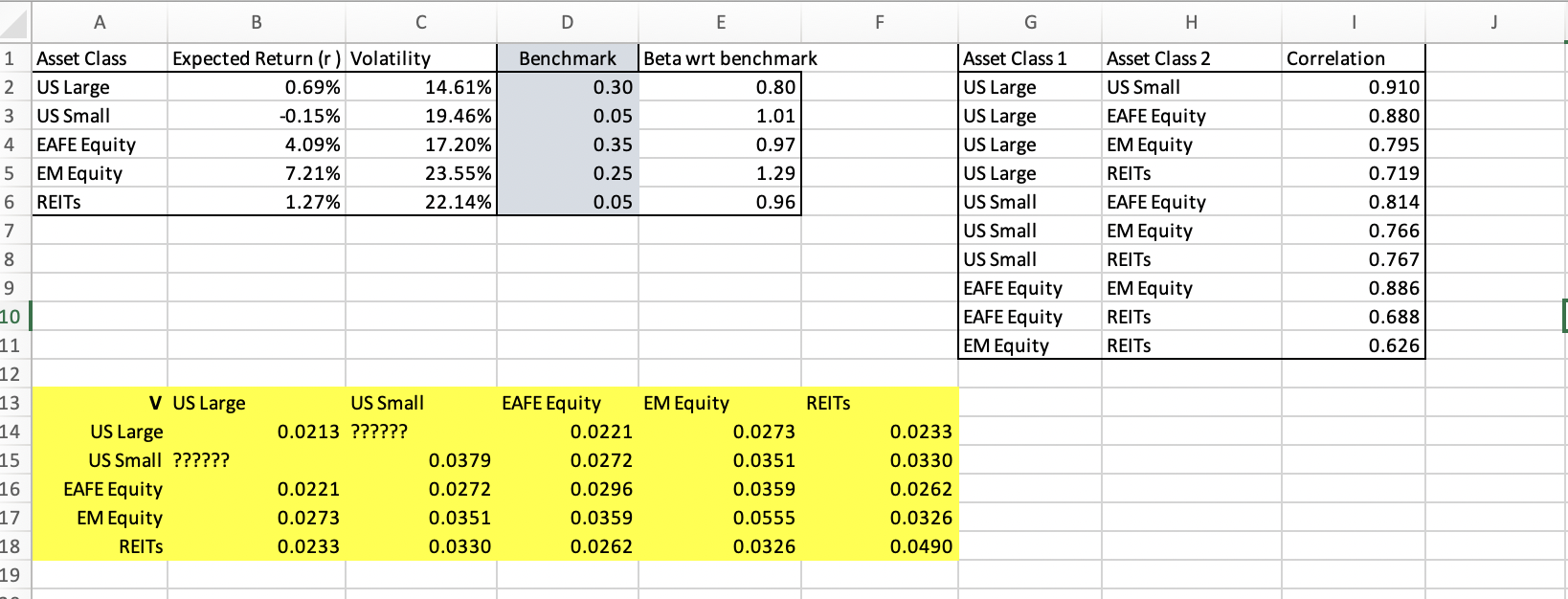Select expected return cell -0.15%
The image size is (1568, 599).
[x=257, y=116]
